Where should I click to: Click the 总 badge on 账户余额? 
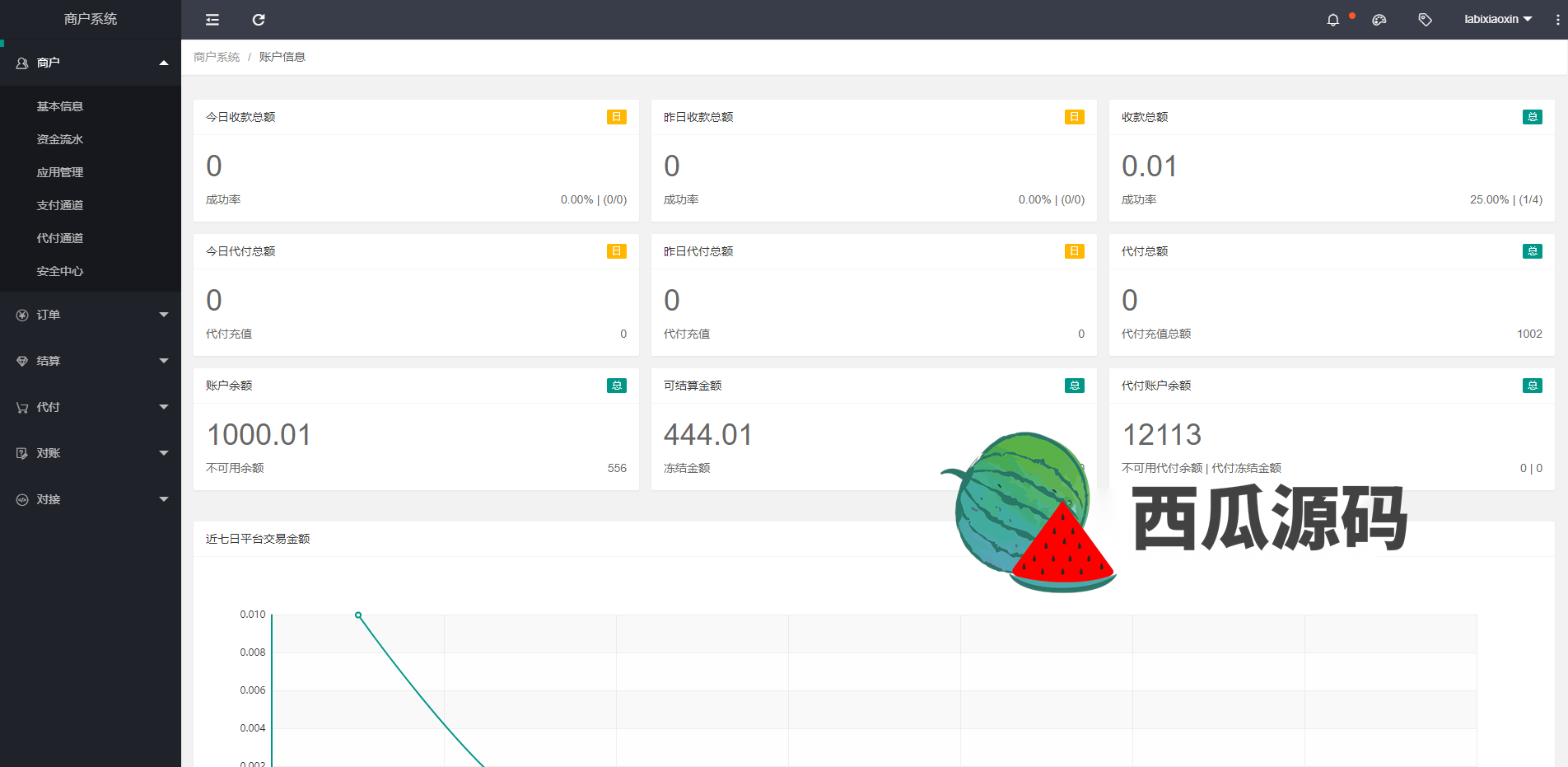(617, 386)
